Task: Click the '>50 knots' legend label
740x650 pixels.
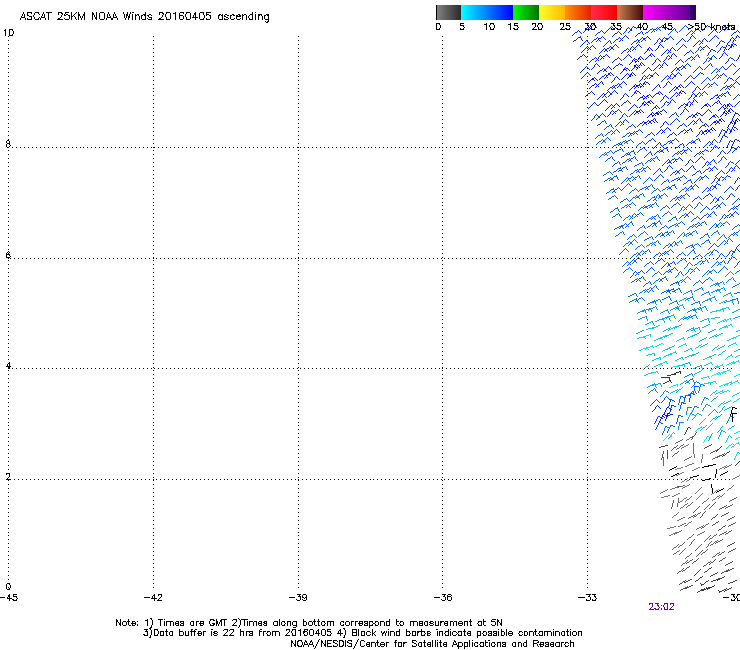Action: 711,26
